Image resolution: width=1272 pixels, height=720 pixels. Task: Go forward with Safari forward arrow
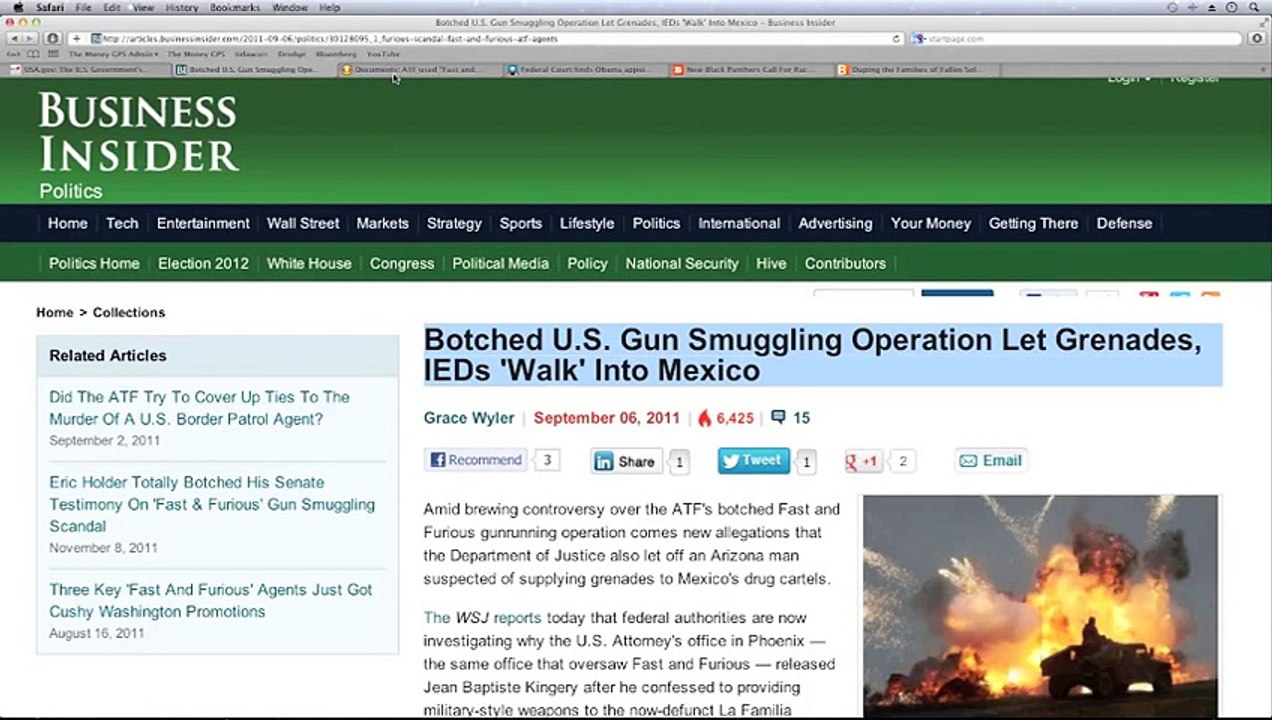pyautogui.click(x=29, y=38)
